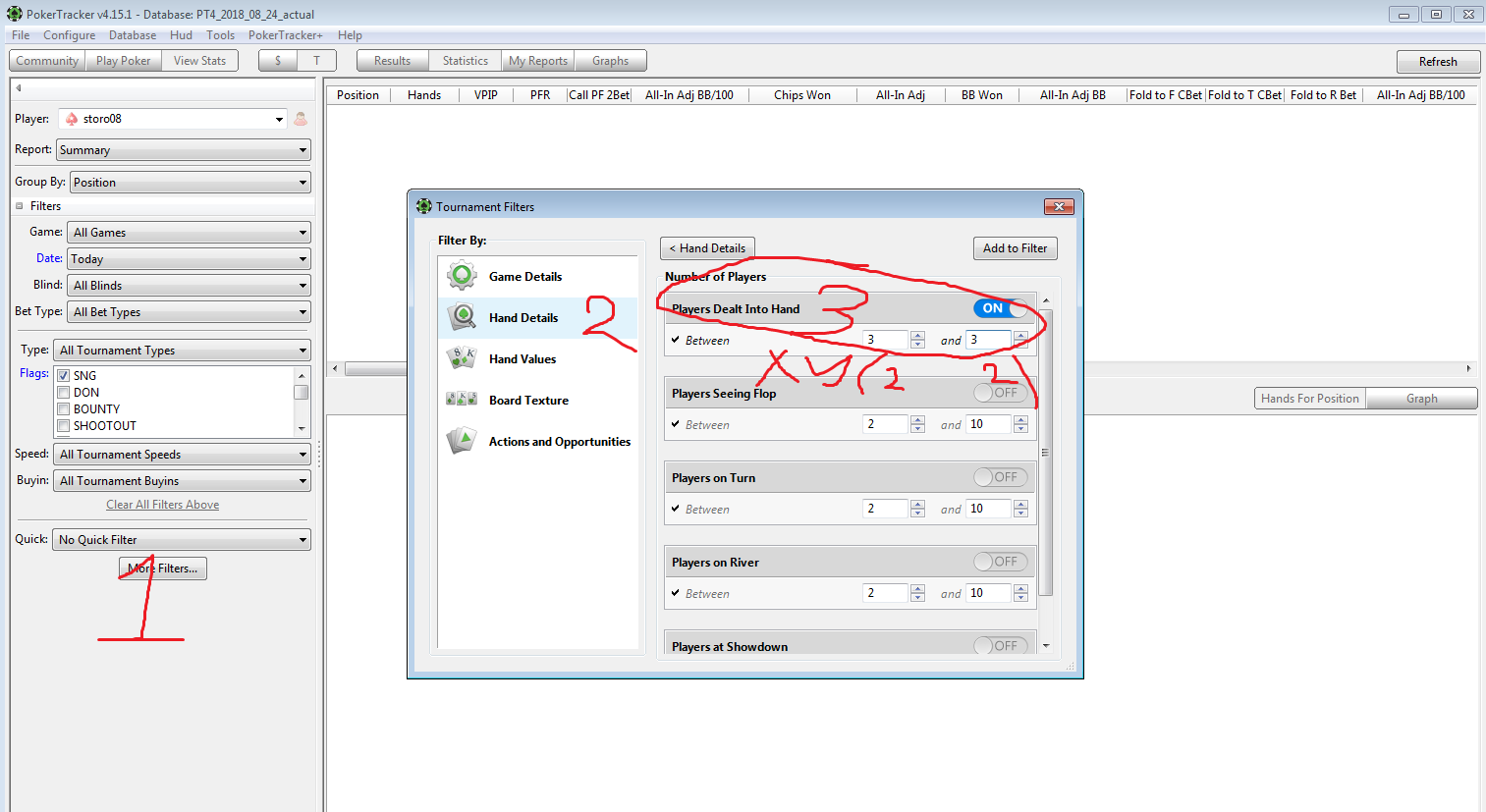Click the Players on Turn minimum field

pos(884,509)
